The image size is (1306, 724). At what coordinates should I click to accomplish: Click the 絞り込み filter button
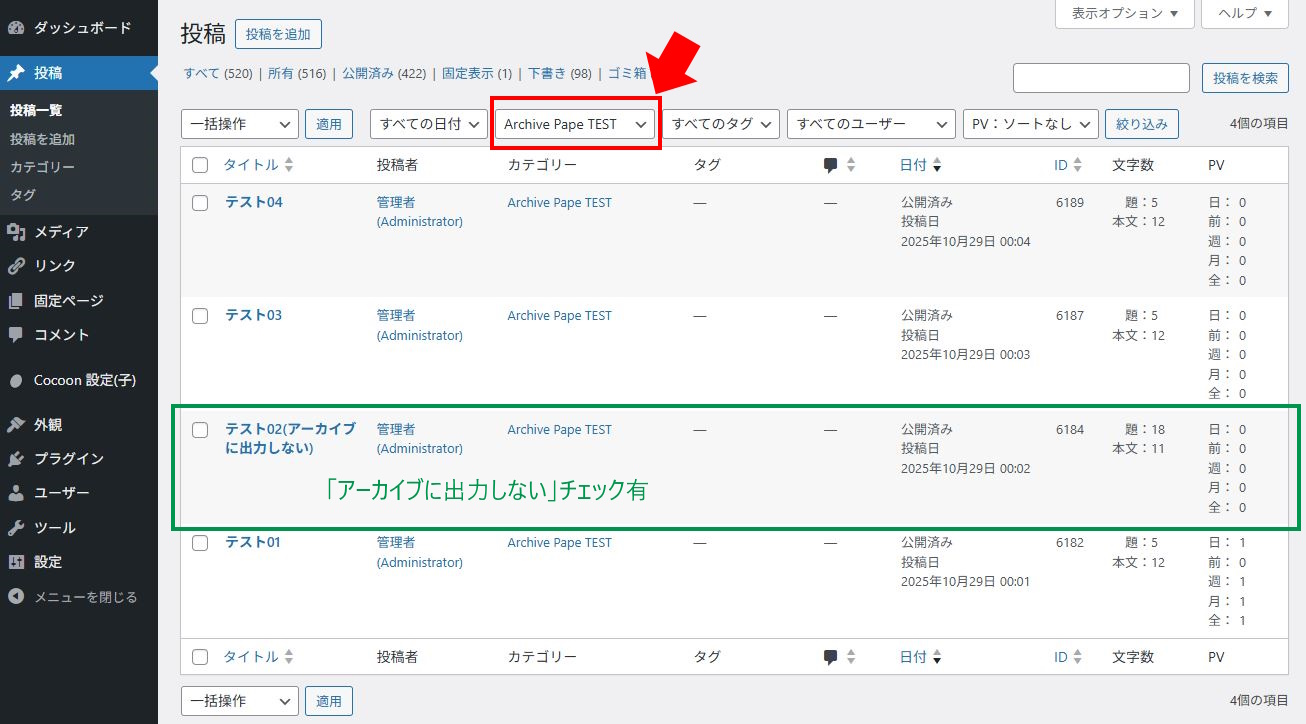[1141, 124]
